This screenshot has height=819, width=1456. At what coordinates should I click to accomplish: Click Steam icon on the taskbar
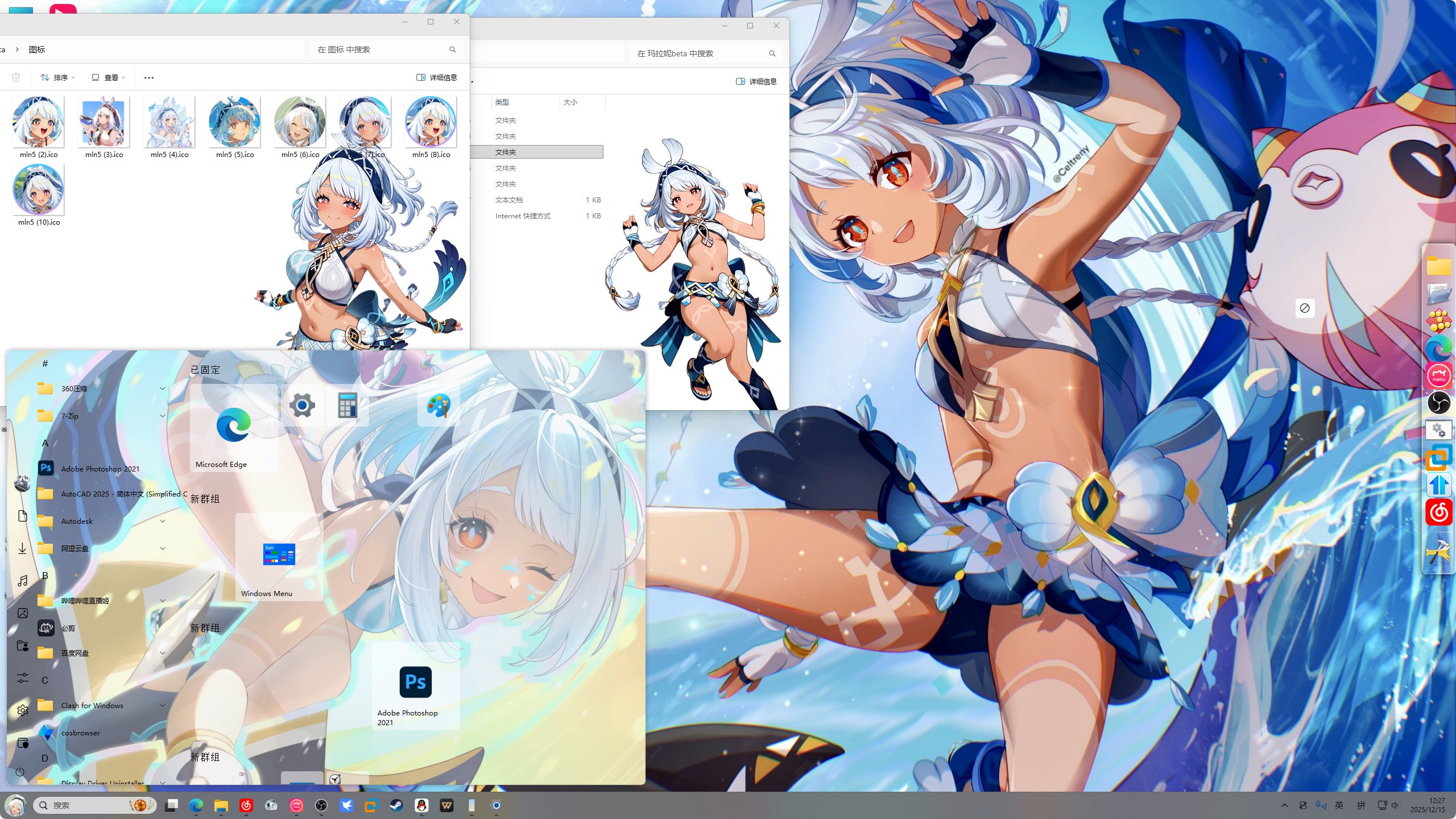[x=395, y=805]
